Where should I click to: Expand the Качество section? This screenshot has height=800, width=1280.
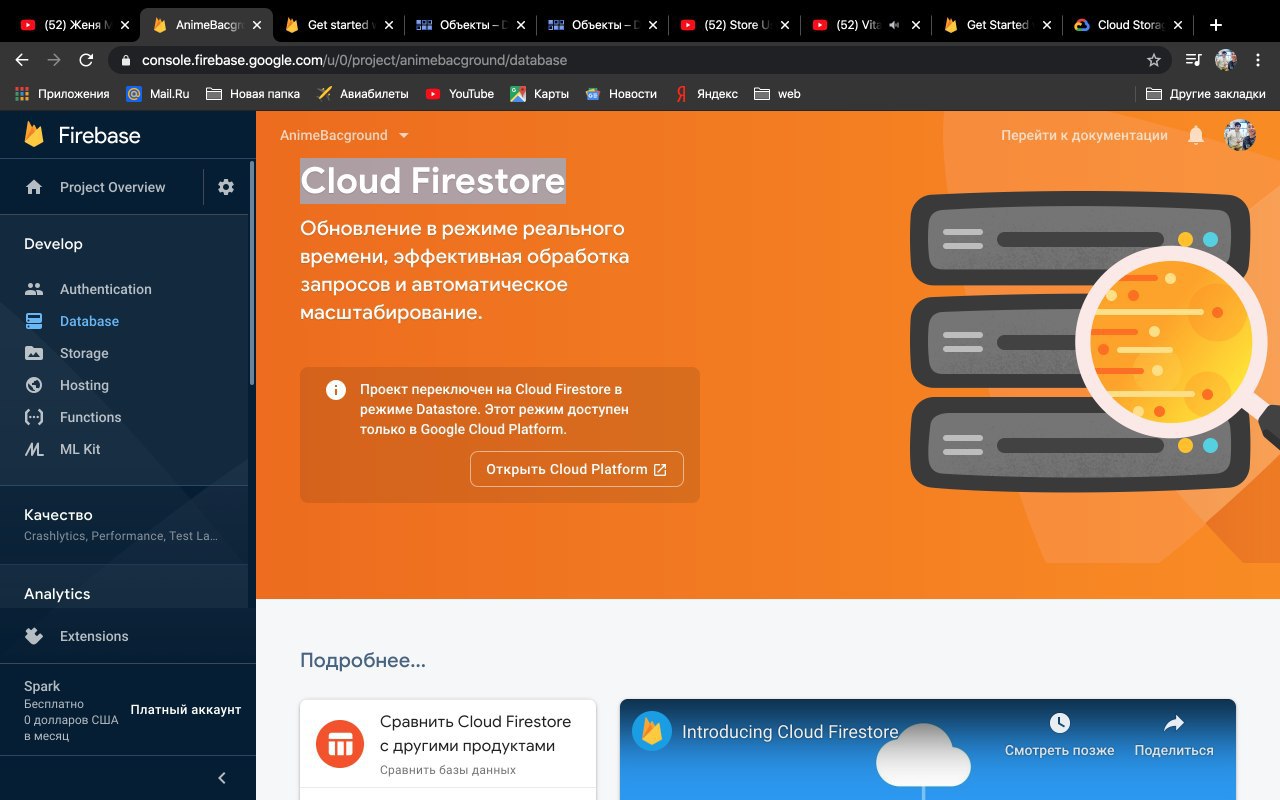(x=124, y=525)
